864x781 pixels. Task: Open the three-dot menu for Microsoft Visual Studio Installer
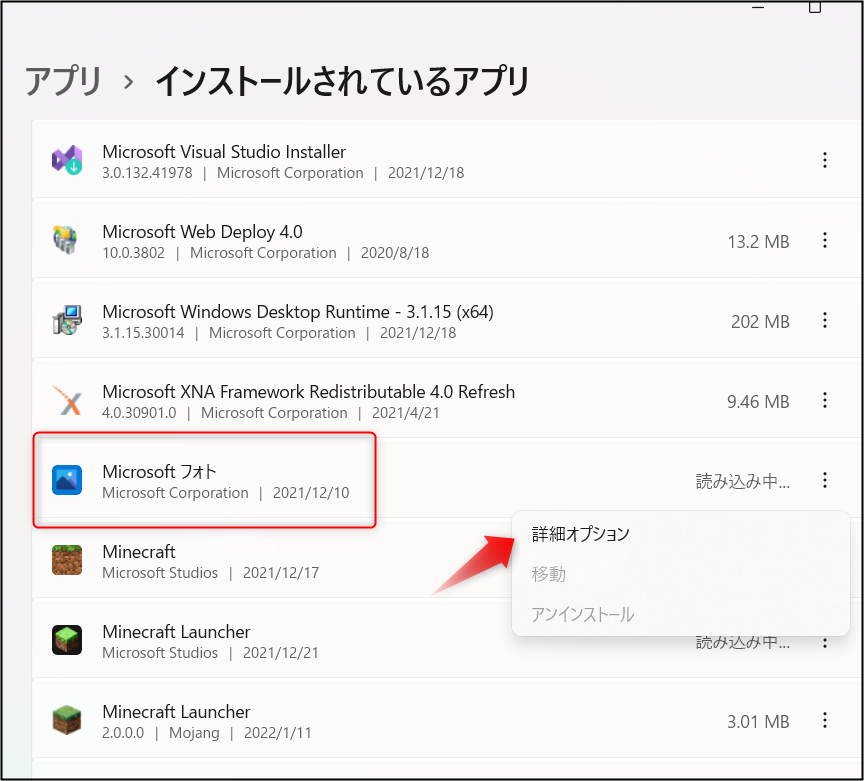pyautogui.click(x=825, y=160)
